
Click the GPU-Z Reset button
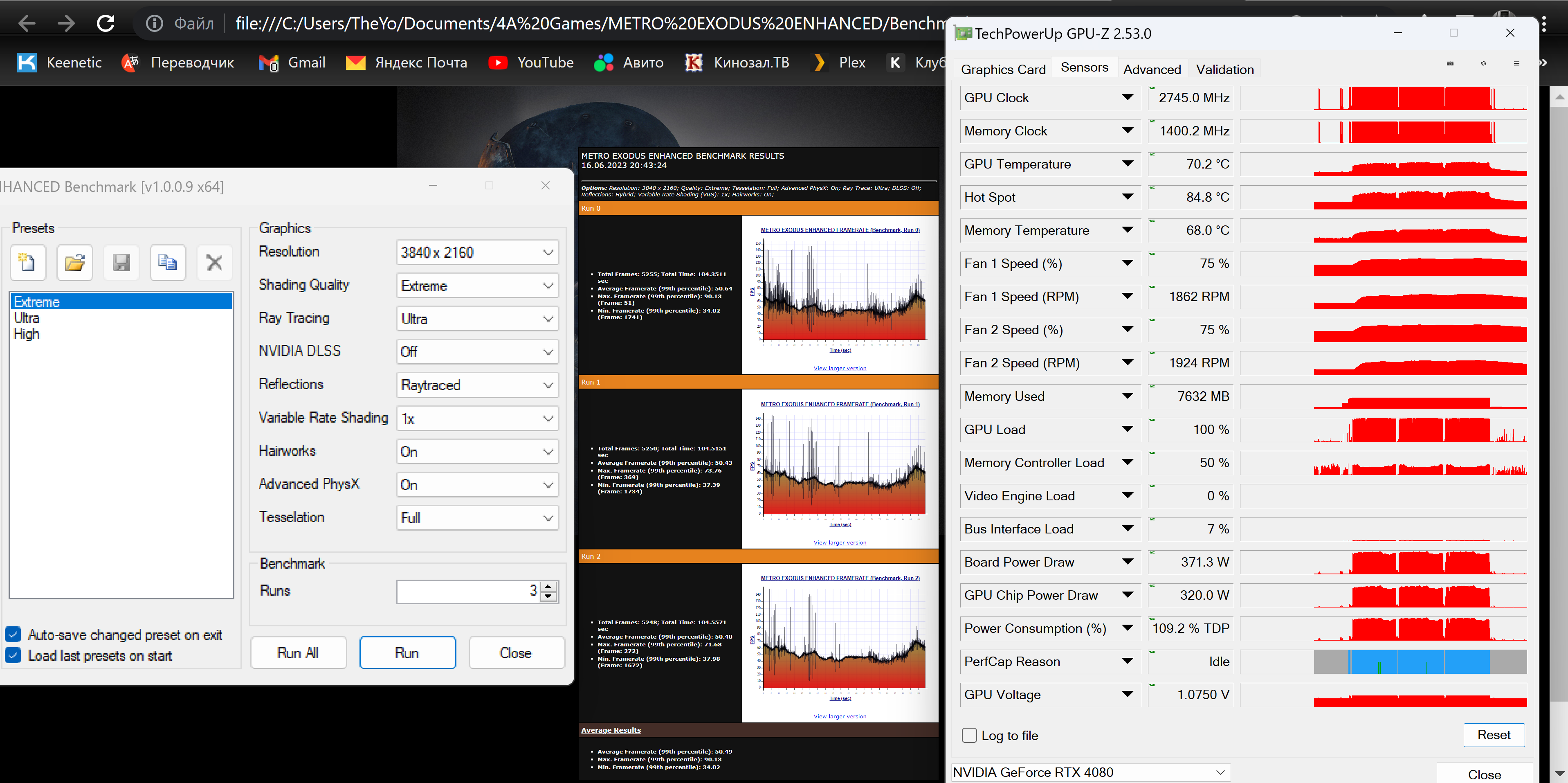click(1493, 734)
